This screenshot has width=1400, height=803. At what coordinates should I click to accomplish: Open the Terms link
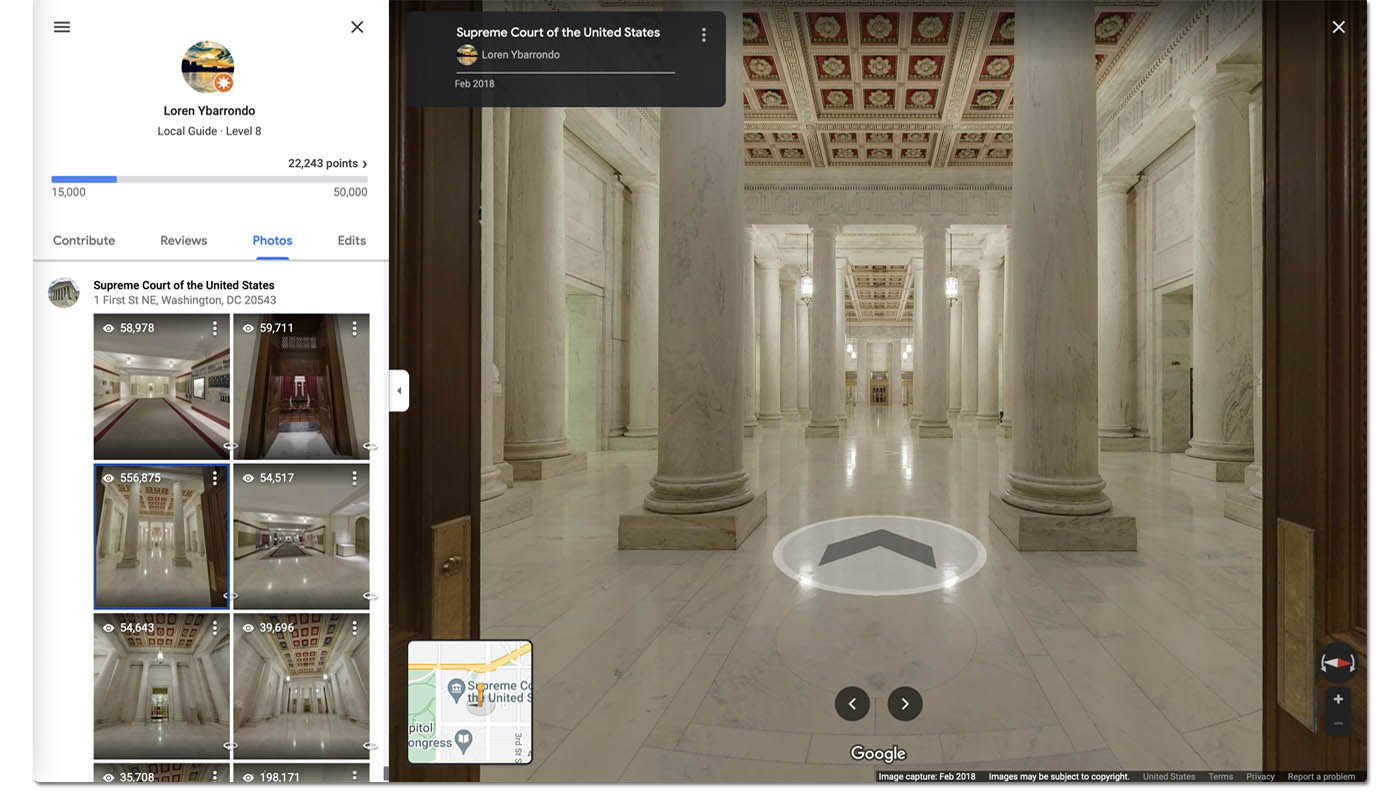[x=1220, y=777]
